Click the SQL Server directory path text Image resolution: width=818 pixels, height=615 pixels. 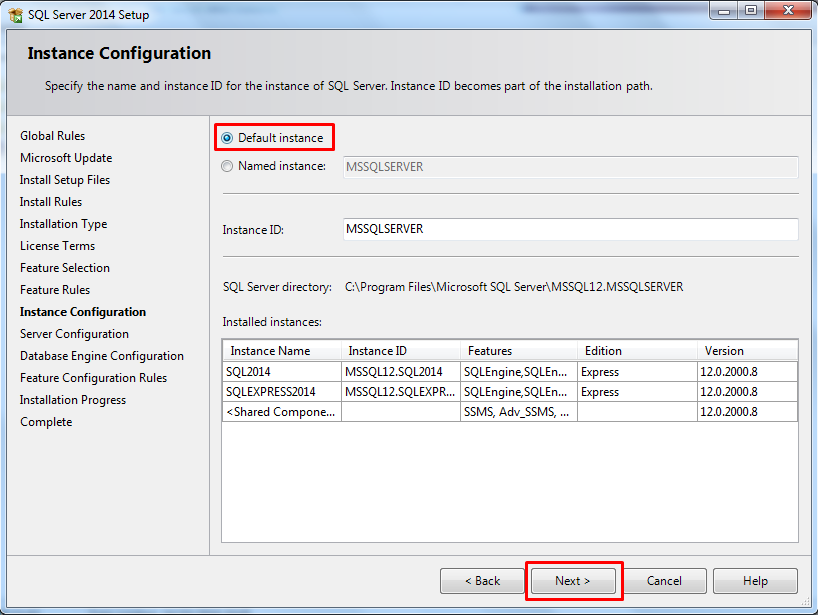[514, 287]
